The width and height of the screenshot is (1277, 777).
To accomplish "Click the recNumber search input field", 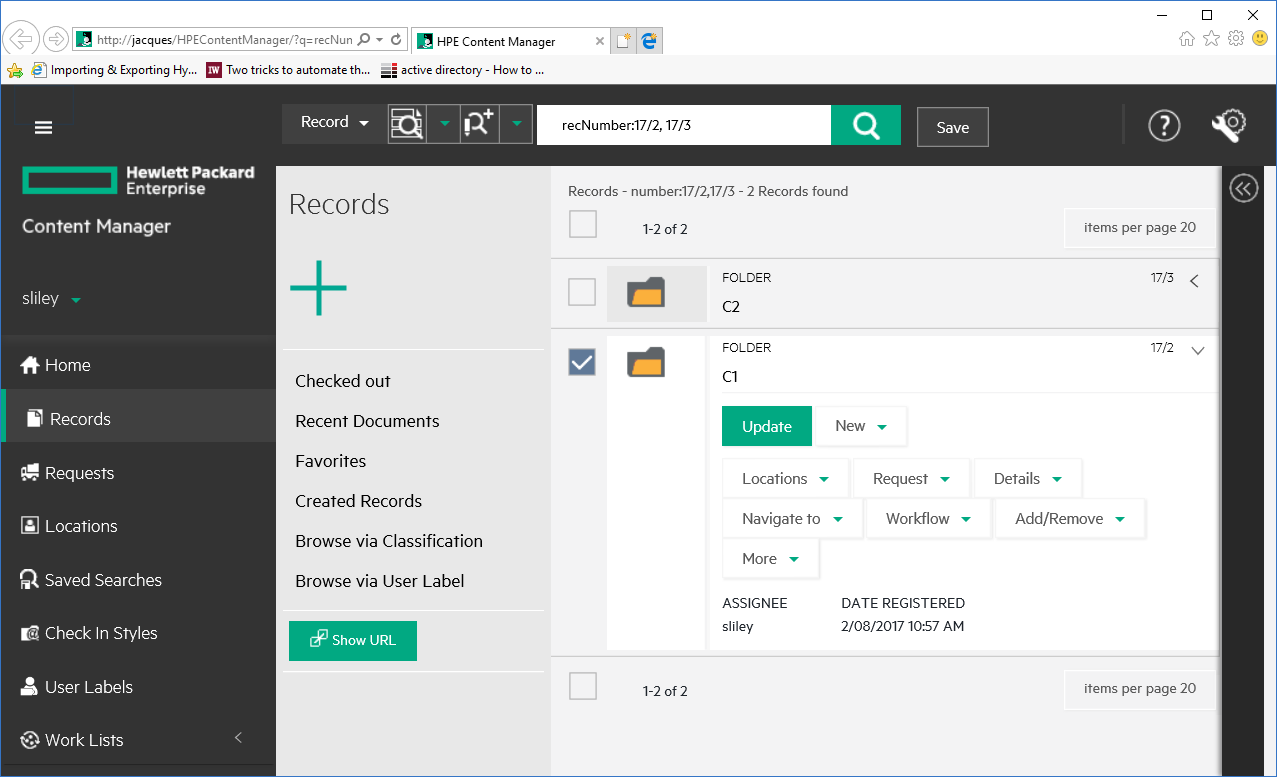I will pyautogui.click(x=684, y=125).
